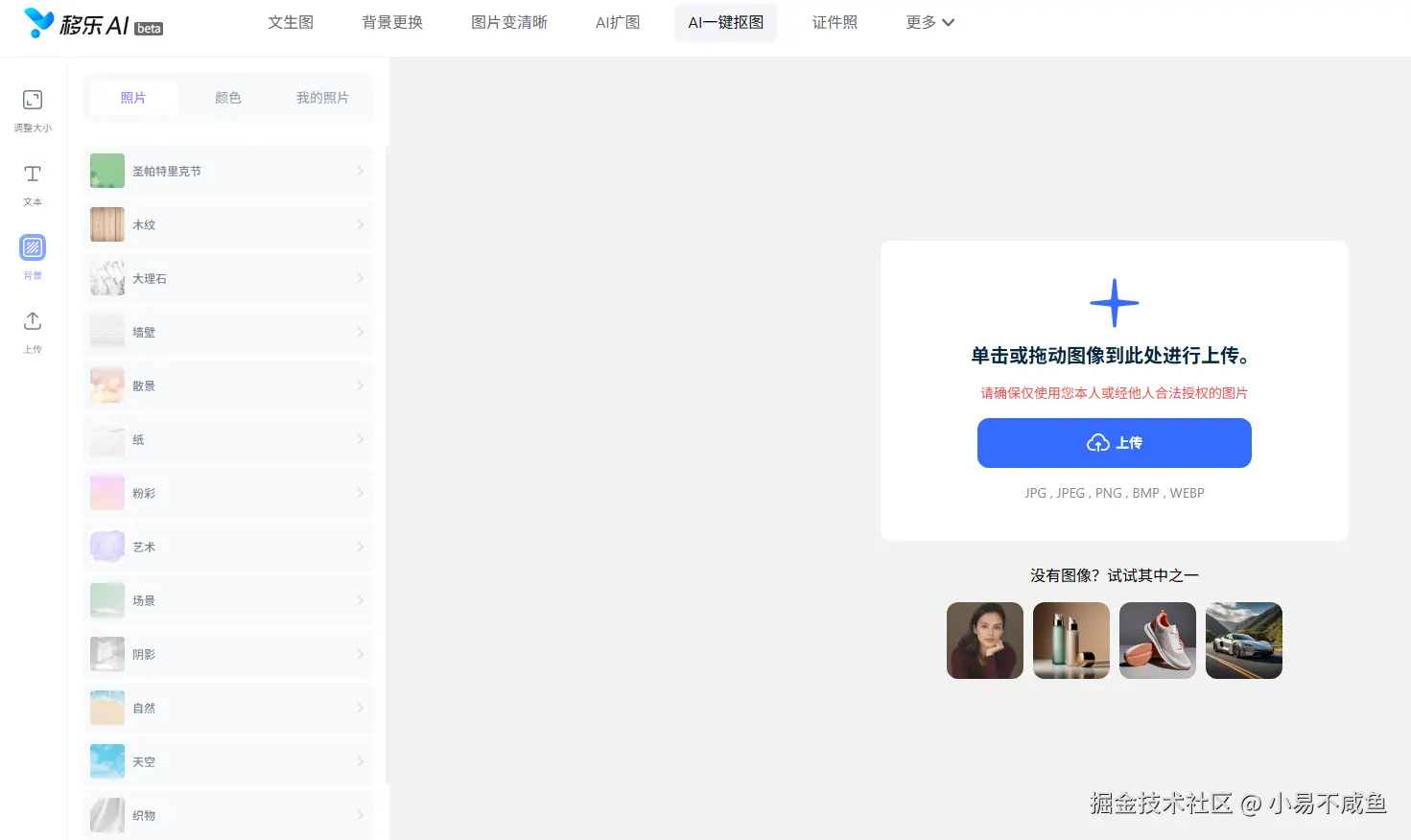The height and width of the screenshot is (840, 1411).
Task: Open the 上传 upload sidebar tool
Action: [x=33, y=332]
